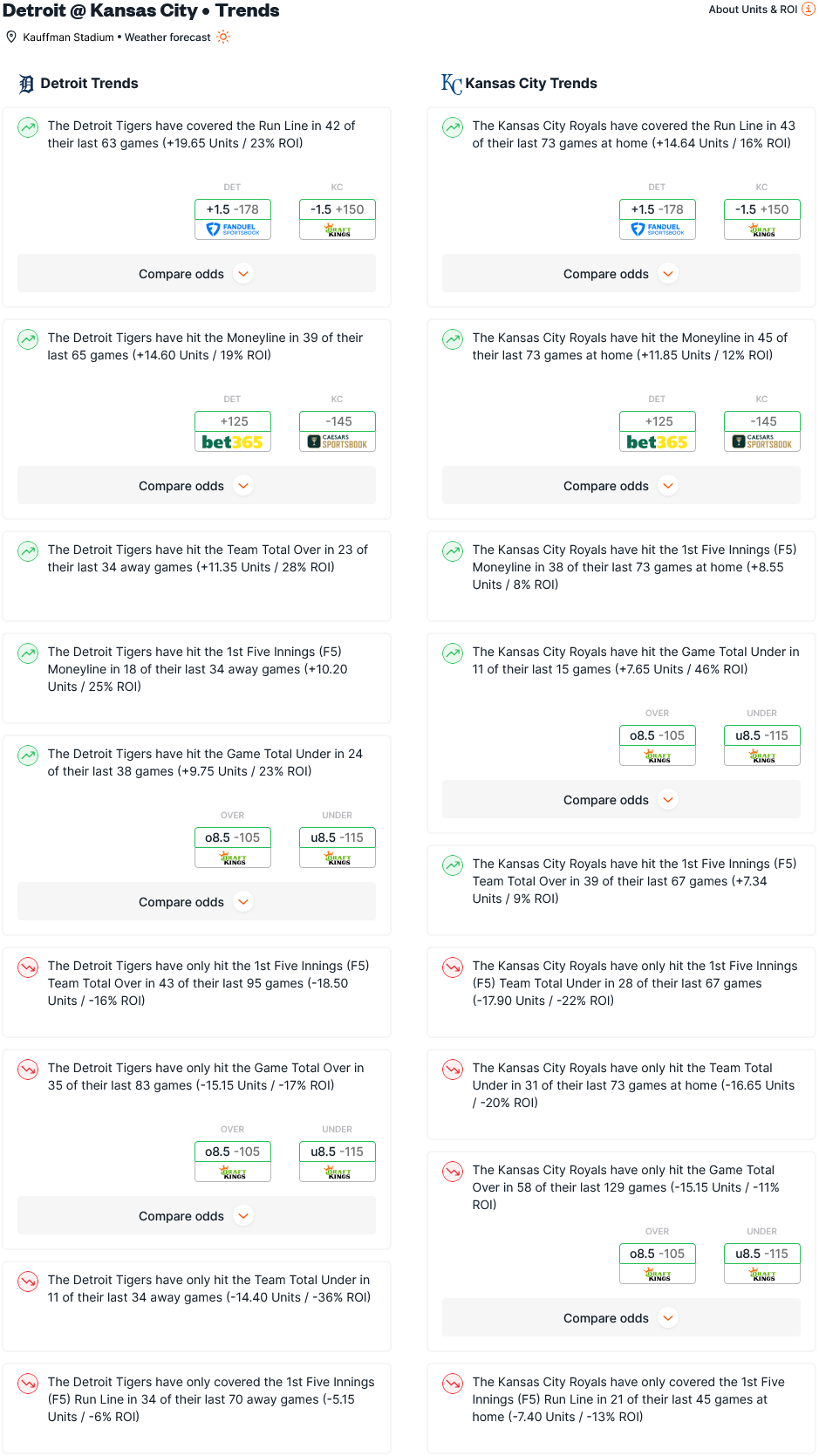Click the sunny weather forecast icon

pos(224,37)
